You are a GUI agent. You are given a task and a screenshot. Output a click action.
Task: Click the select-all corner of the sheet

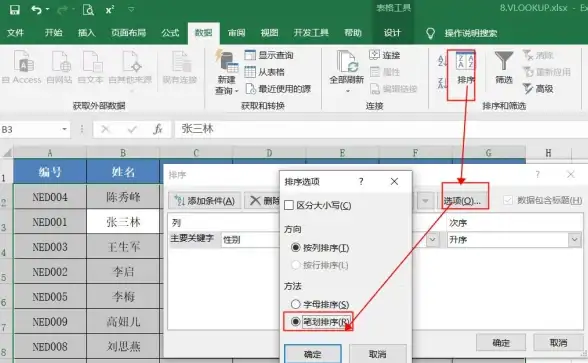[7, 153]
